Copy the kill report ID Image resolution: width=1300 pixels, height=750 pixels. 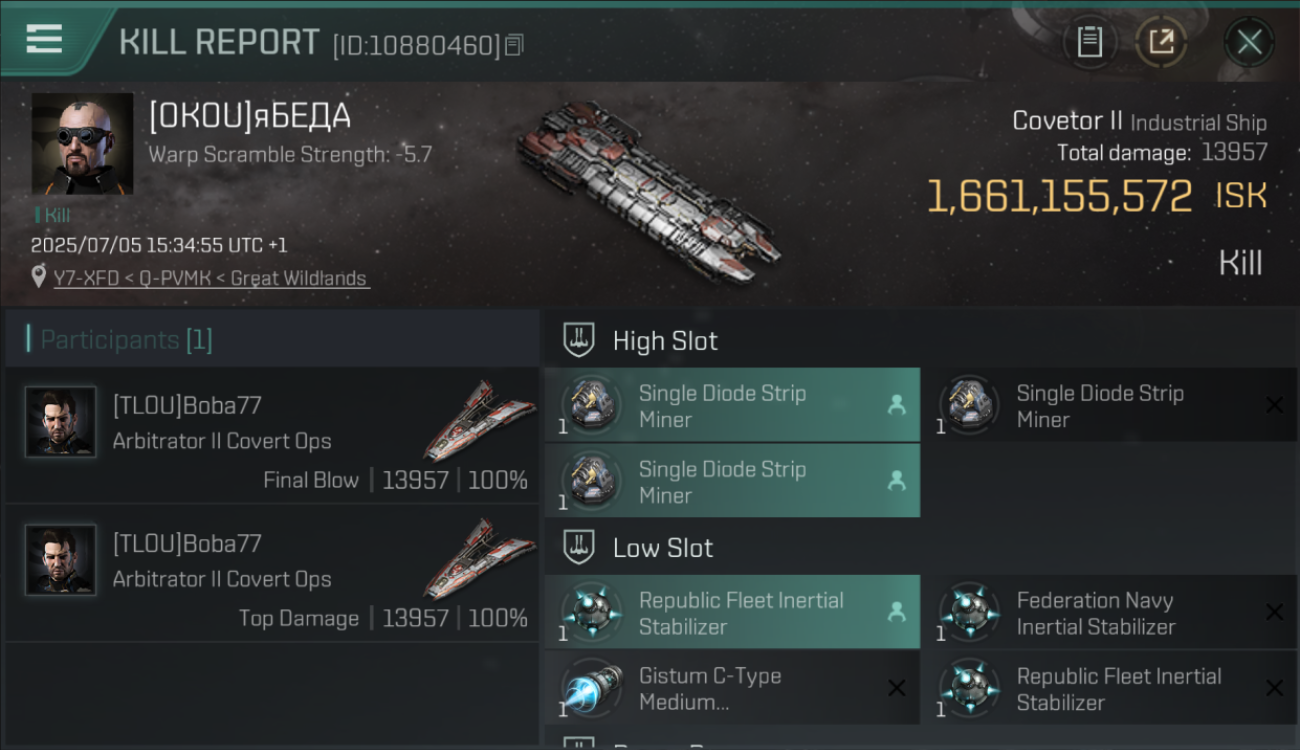click(x=514, y=45)
